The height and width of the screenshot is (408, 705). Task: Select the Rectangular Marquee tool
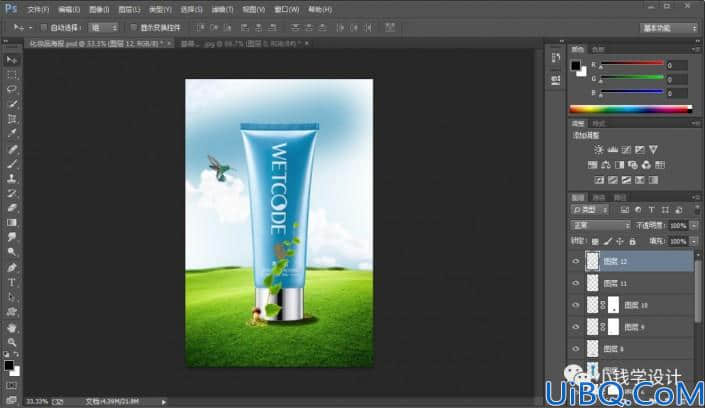click(x=12, y=75)
